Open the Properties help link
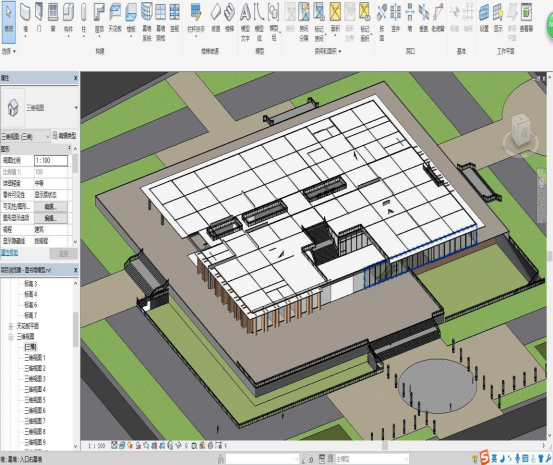This screenshot has width=553, height=465. tap(10, 253)
